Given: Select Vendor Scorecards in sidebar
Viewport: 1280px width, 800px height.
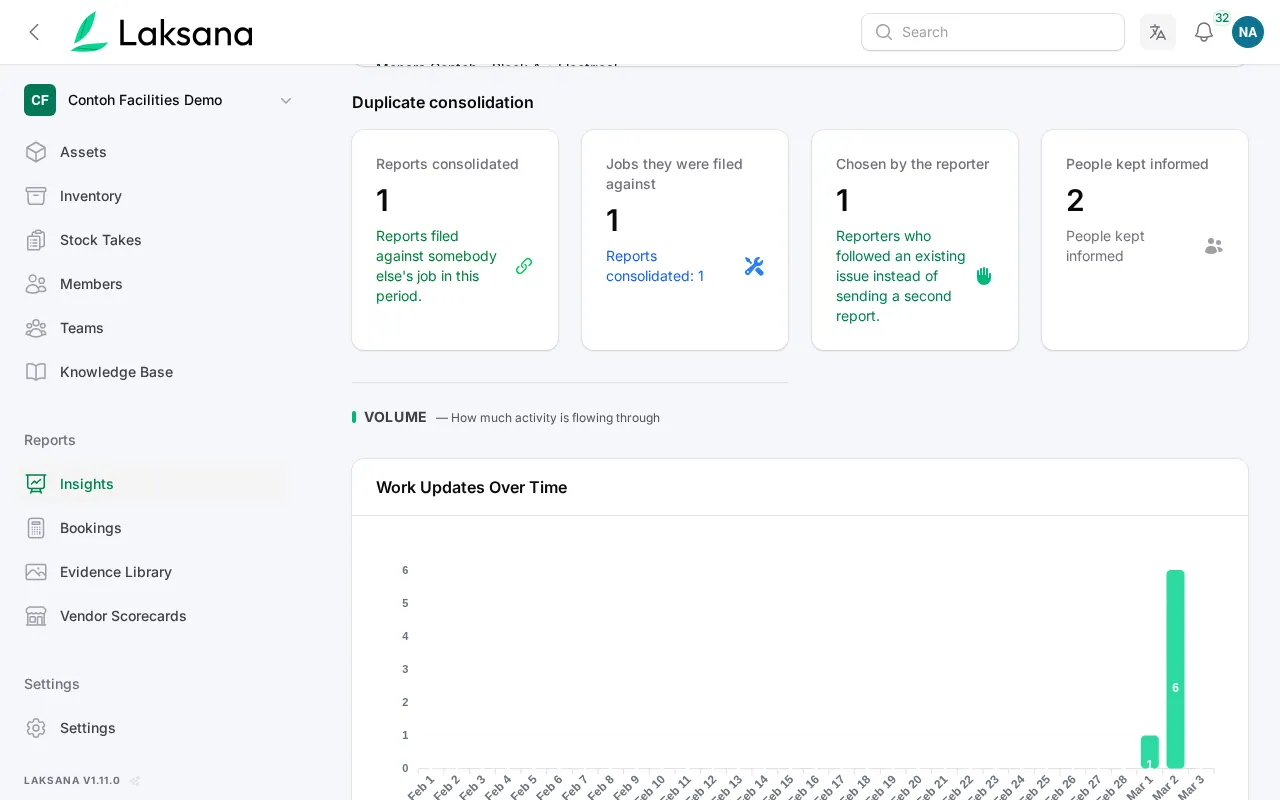Looking at the screenshot, I should 152,616.
